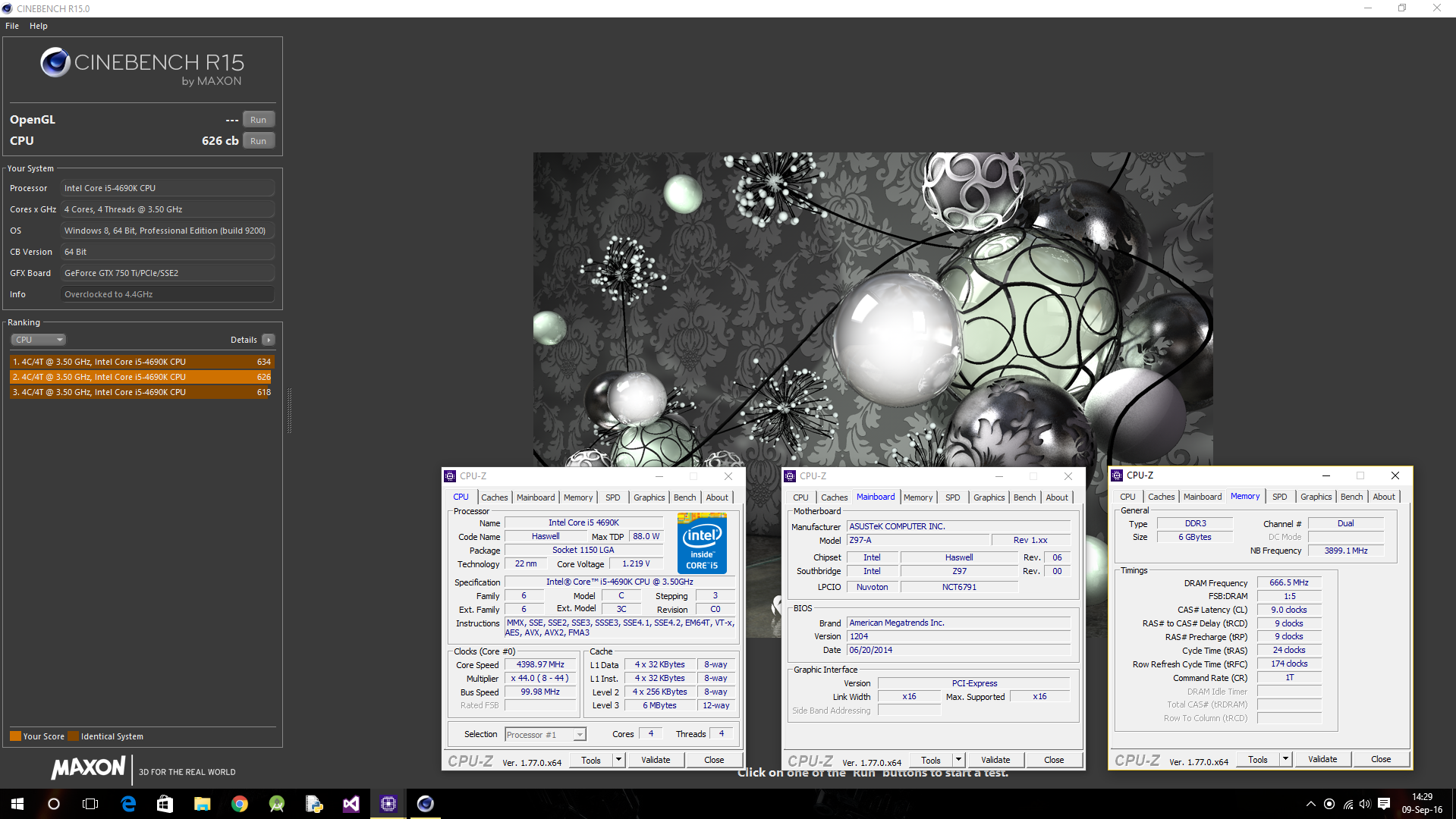Select ranking entry scoring 618

point(142,392)
